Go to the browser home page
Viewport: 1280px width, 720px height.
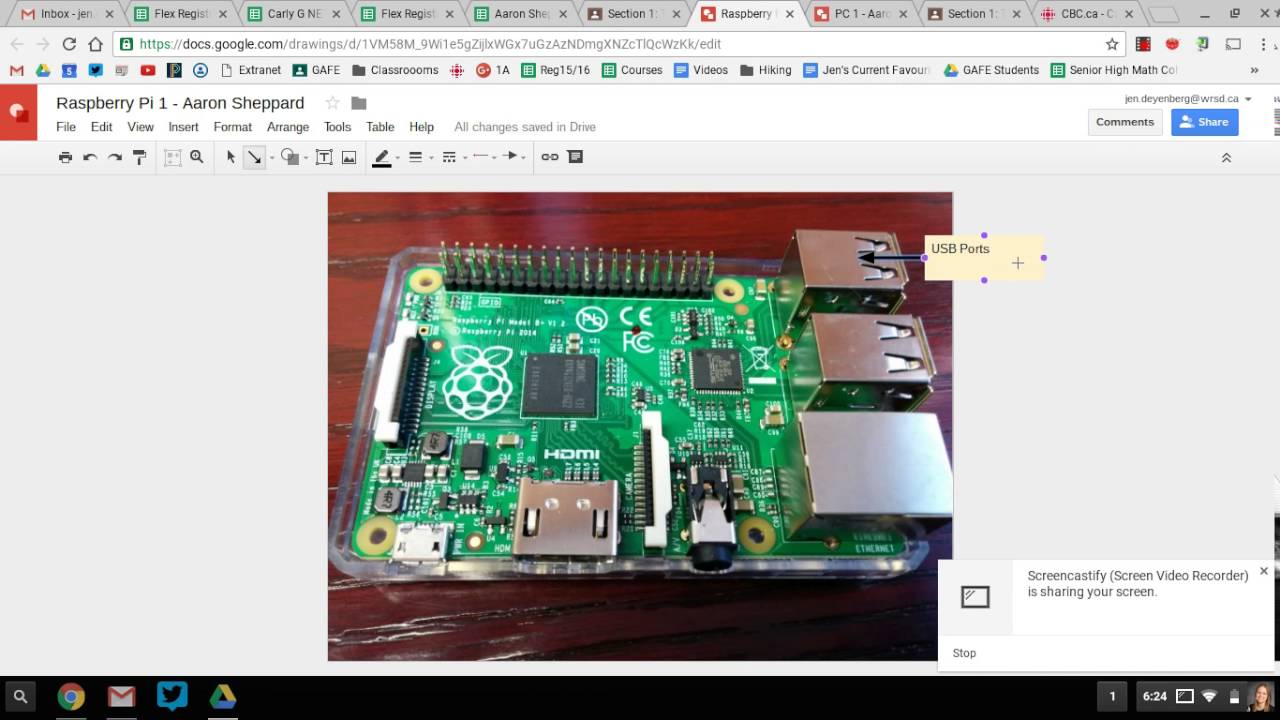95,44
